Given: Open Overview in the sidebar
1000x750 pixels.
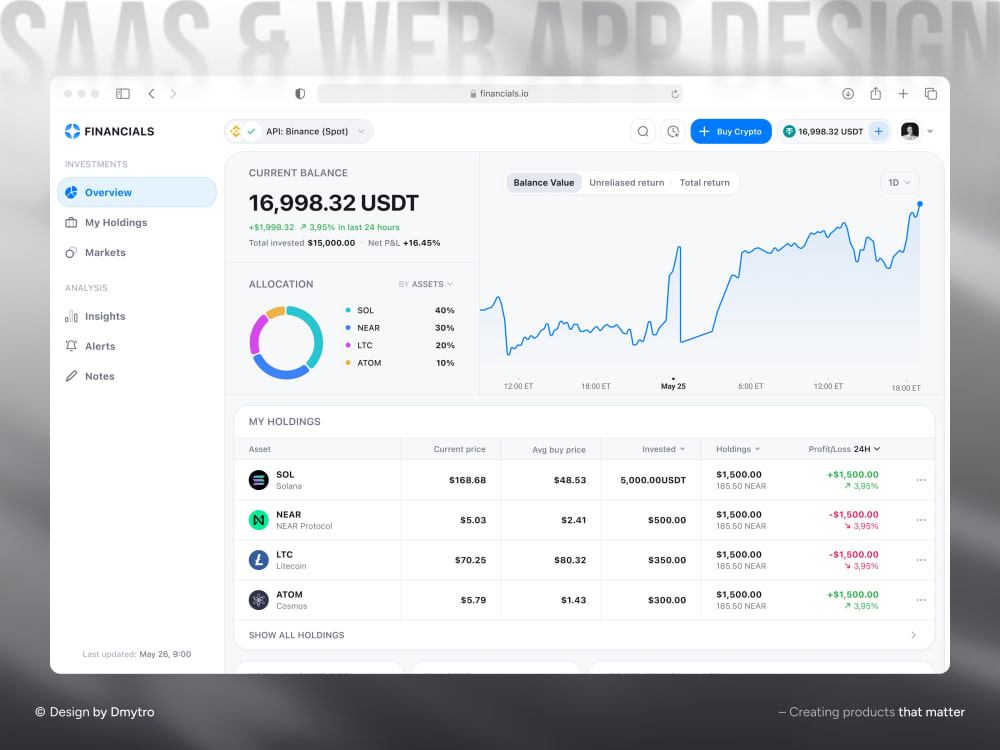Looking at the screenshot, I should tap(137, 193).
